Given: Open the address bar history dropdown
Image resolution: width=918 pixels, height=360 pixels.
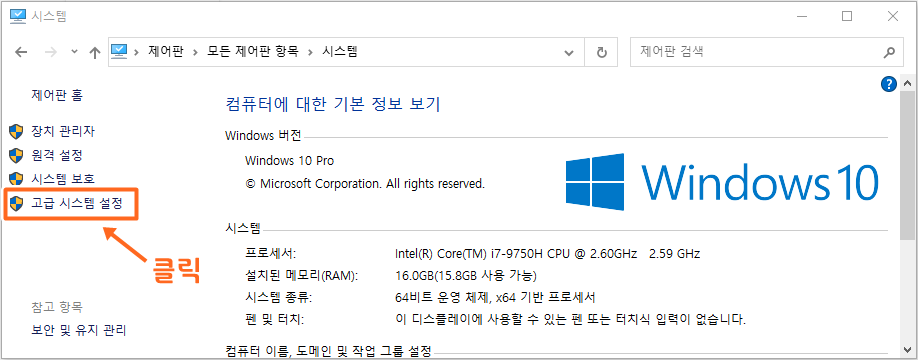Looking at the screenshot, I should click(568, 53).
